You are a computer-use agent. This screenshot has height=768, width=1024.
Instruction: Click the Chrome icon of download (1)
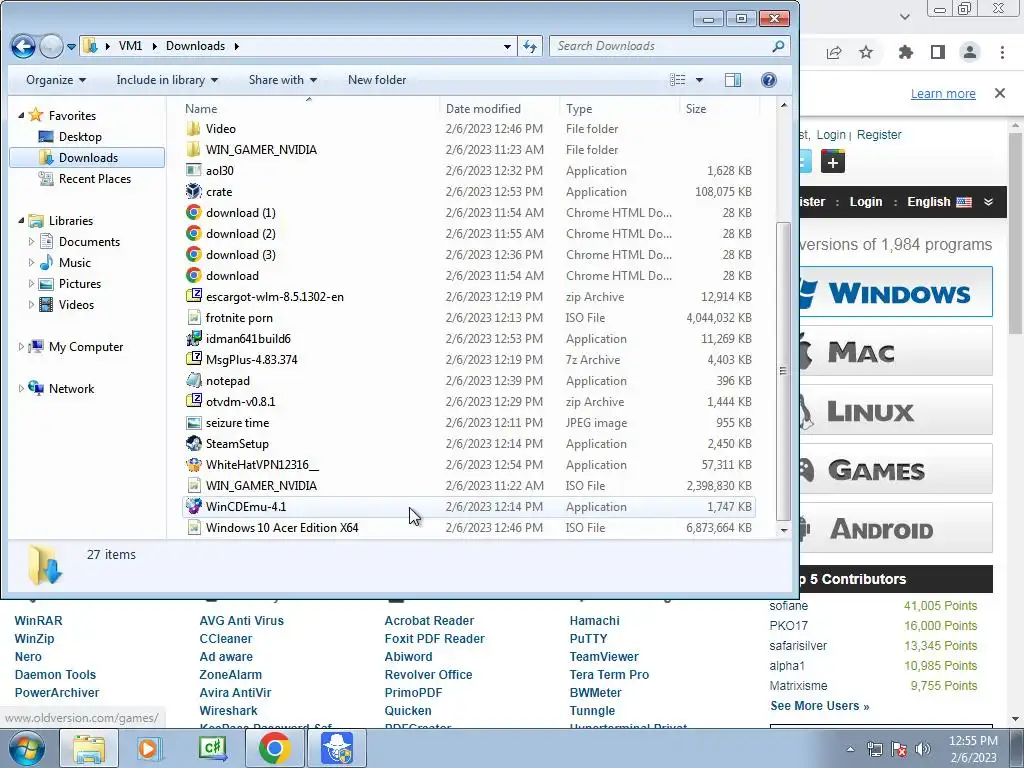(193, 213)
